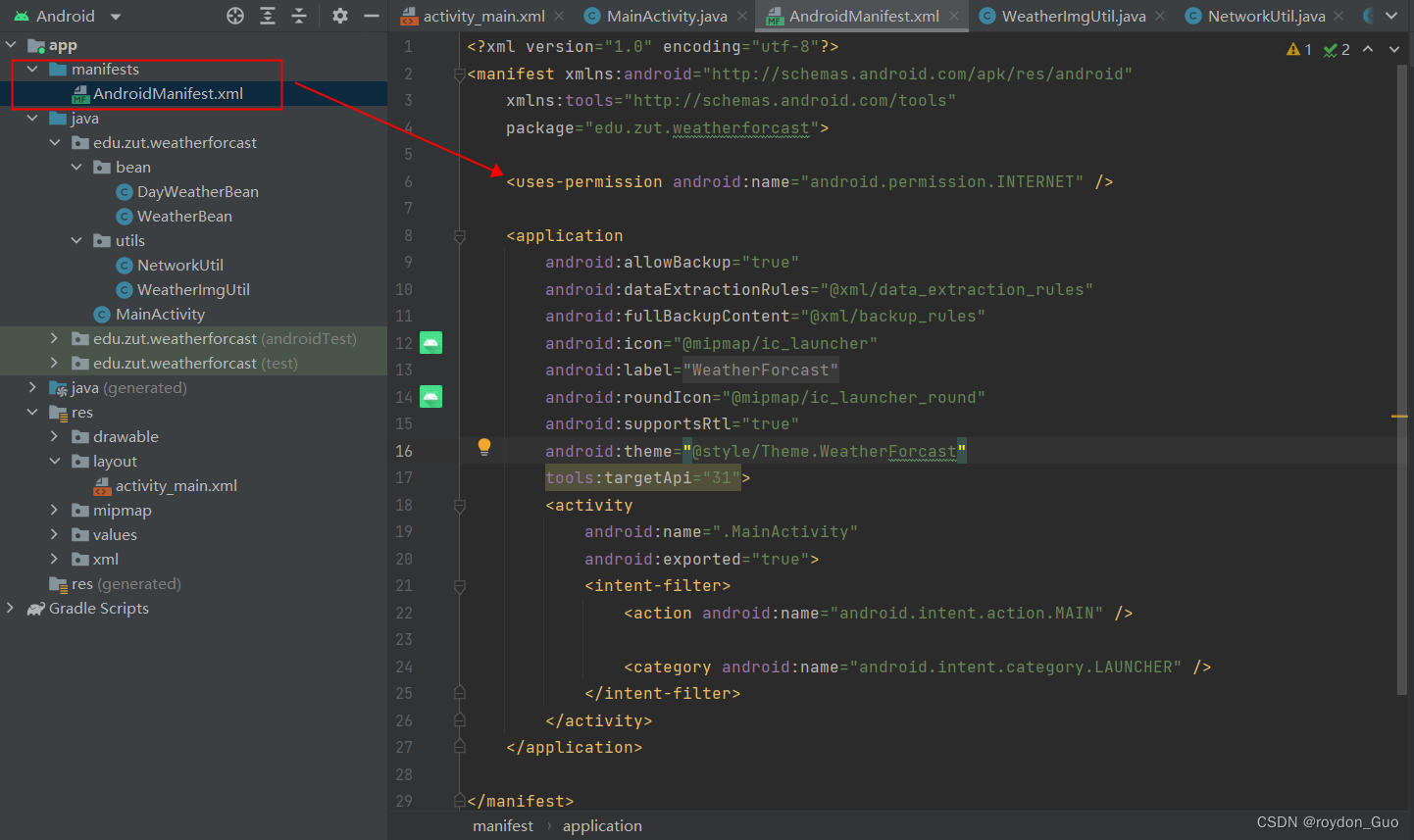Viewport: 1414px width, 840px height.
Task: Collapse the layout folder
Action: 54,462
